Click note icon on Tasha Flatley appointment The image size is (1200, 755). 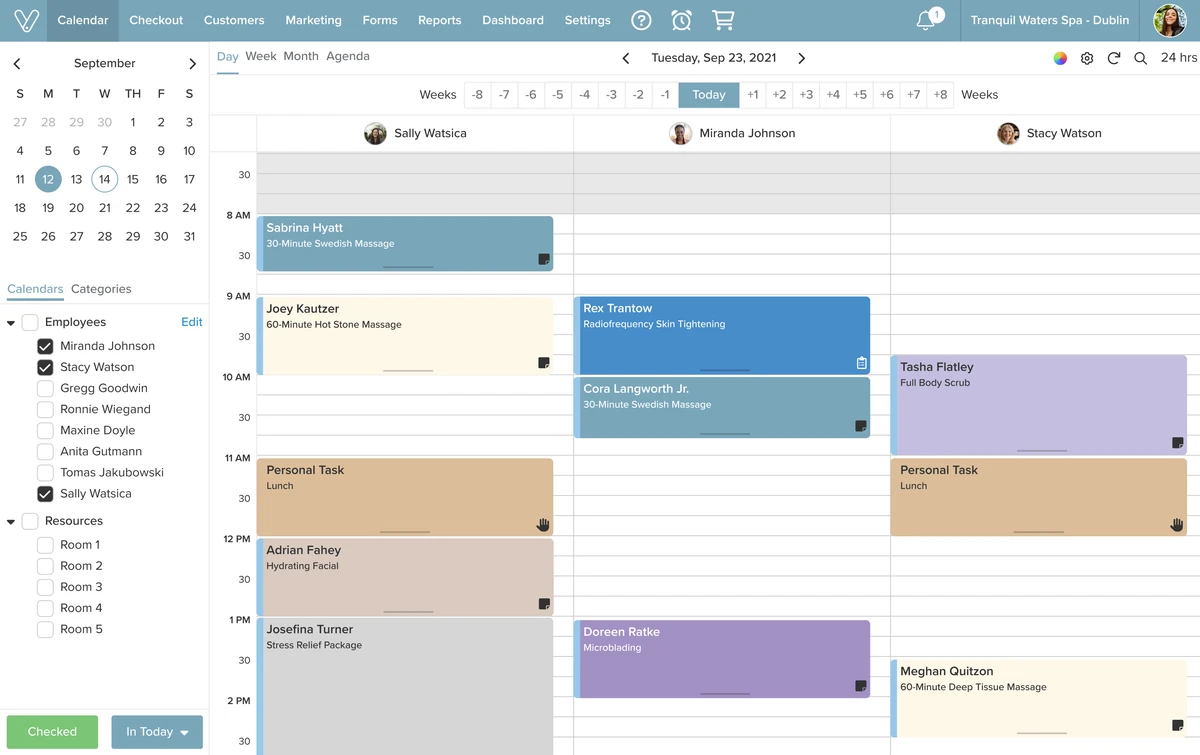tap(1178, 443)
